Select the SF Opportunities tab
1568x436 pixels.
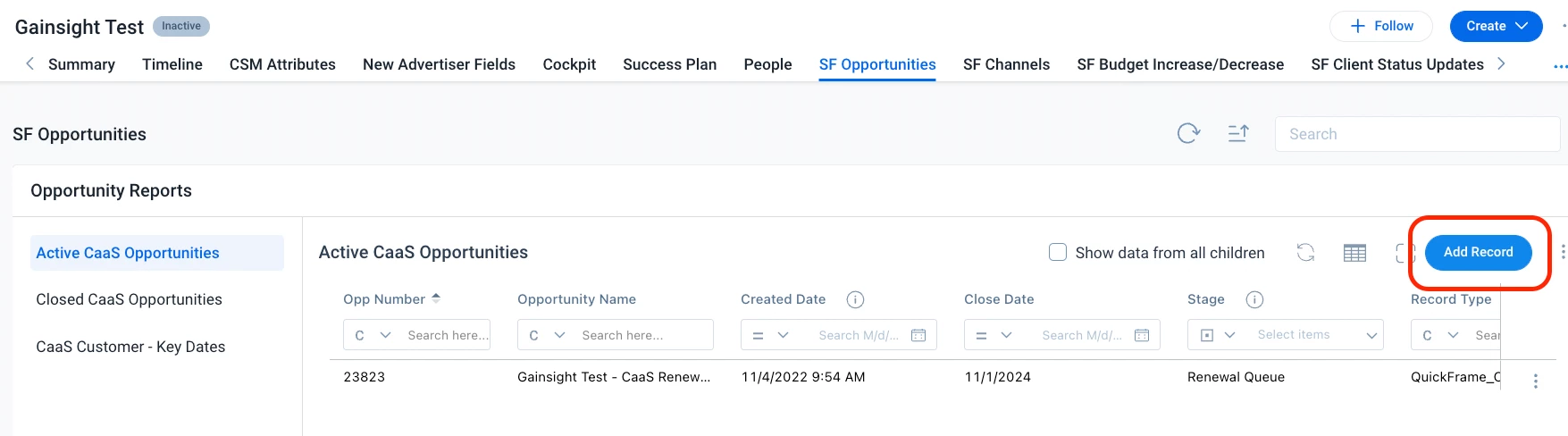tap(877, 64)
